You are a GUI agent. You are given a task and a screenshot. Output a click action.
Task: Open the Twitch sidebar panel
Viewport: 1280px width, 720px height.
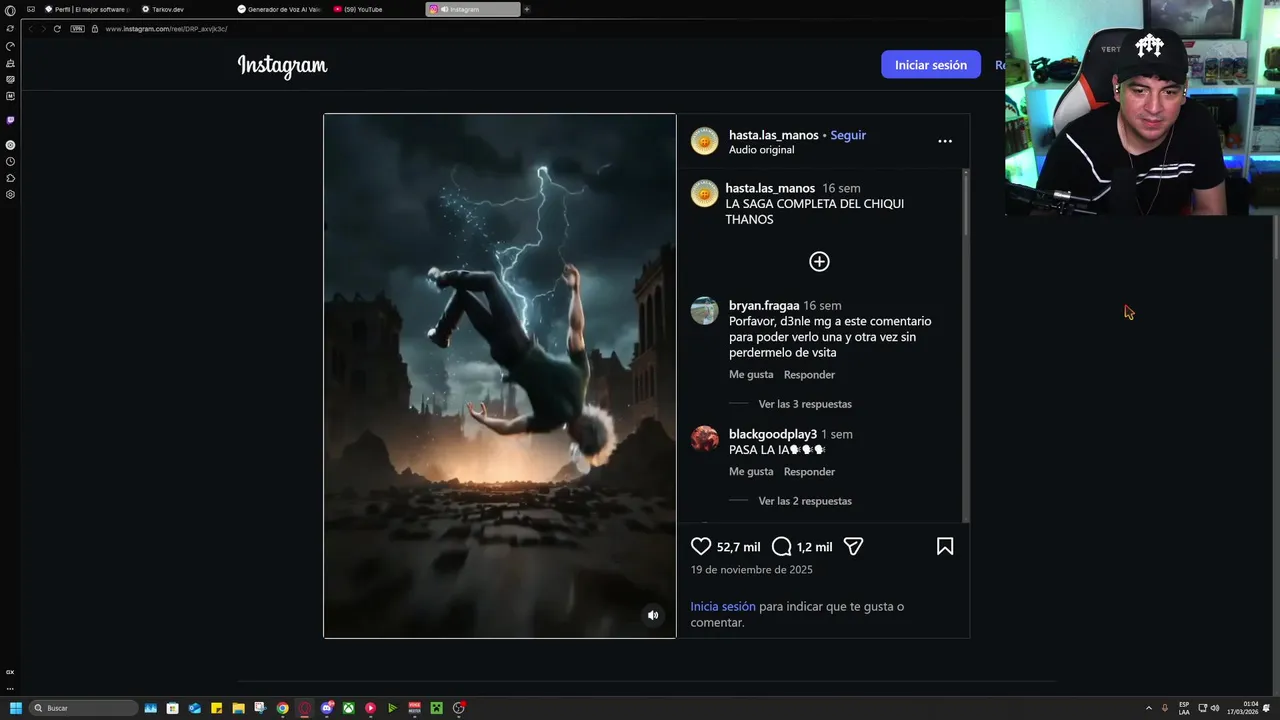pyautogui.click(x=10, y=120)
